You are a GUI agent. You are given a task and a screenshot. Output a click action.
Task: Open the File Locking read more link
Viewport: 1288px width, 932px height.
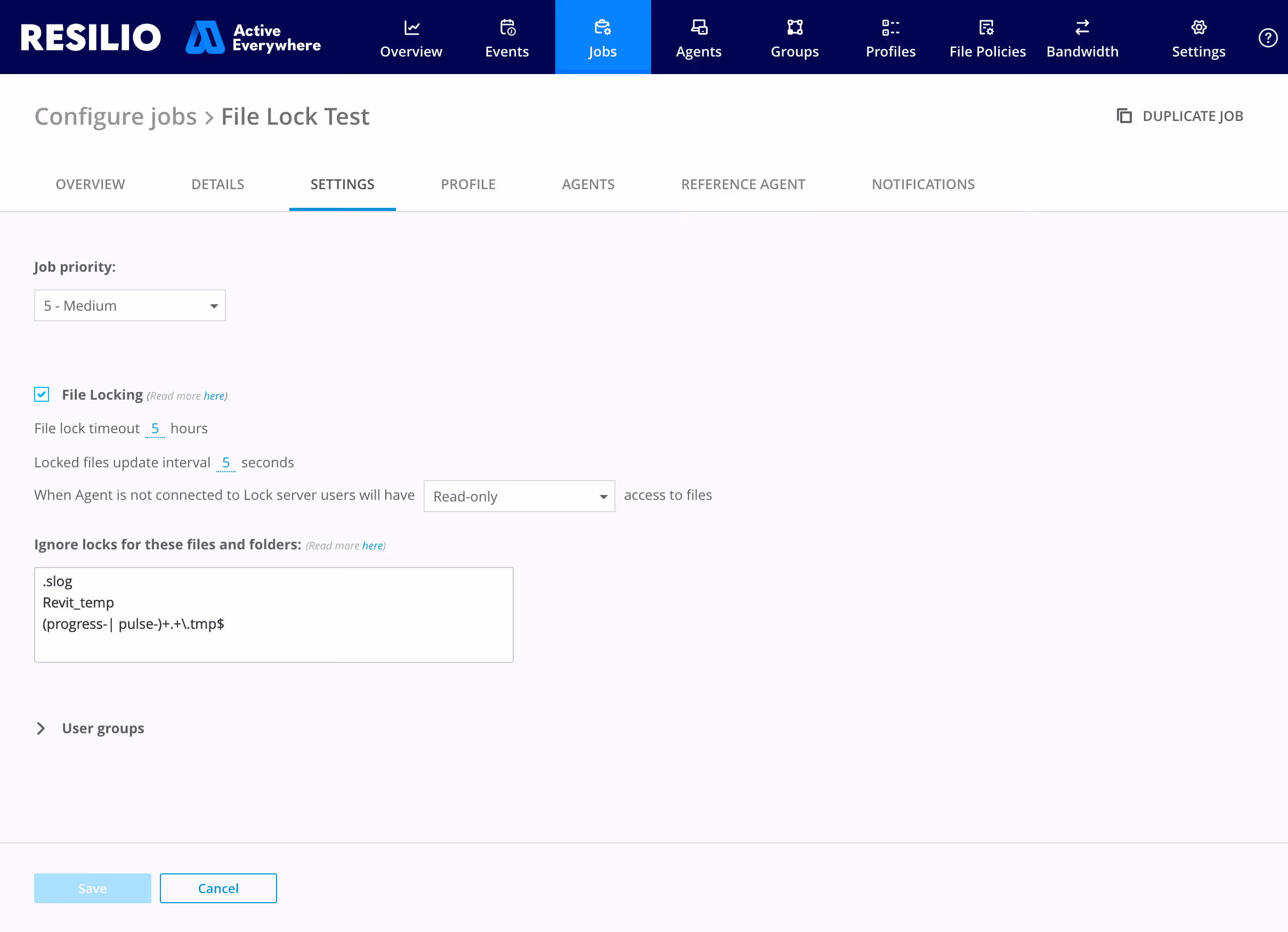[x=214, y=396]
